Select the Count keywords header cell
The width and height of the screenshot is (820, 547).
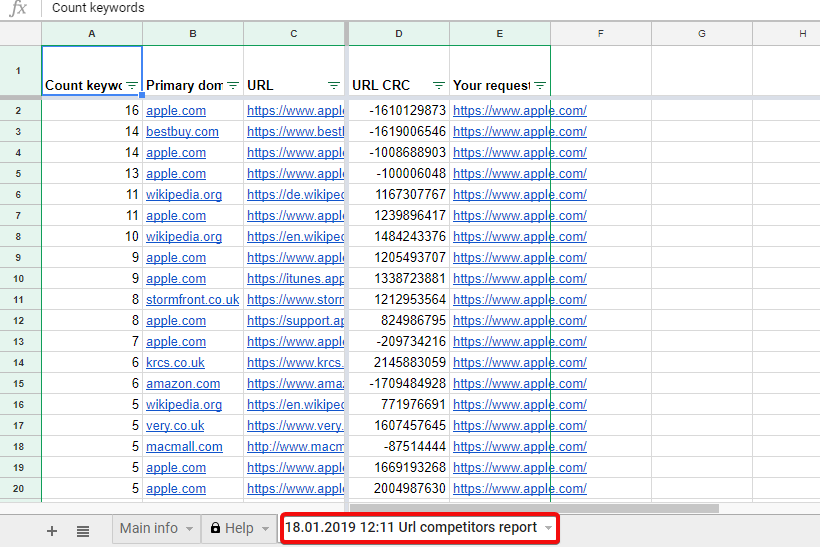point(92,71)
